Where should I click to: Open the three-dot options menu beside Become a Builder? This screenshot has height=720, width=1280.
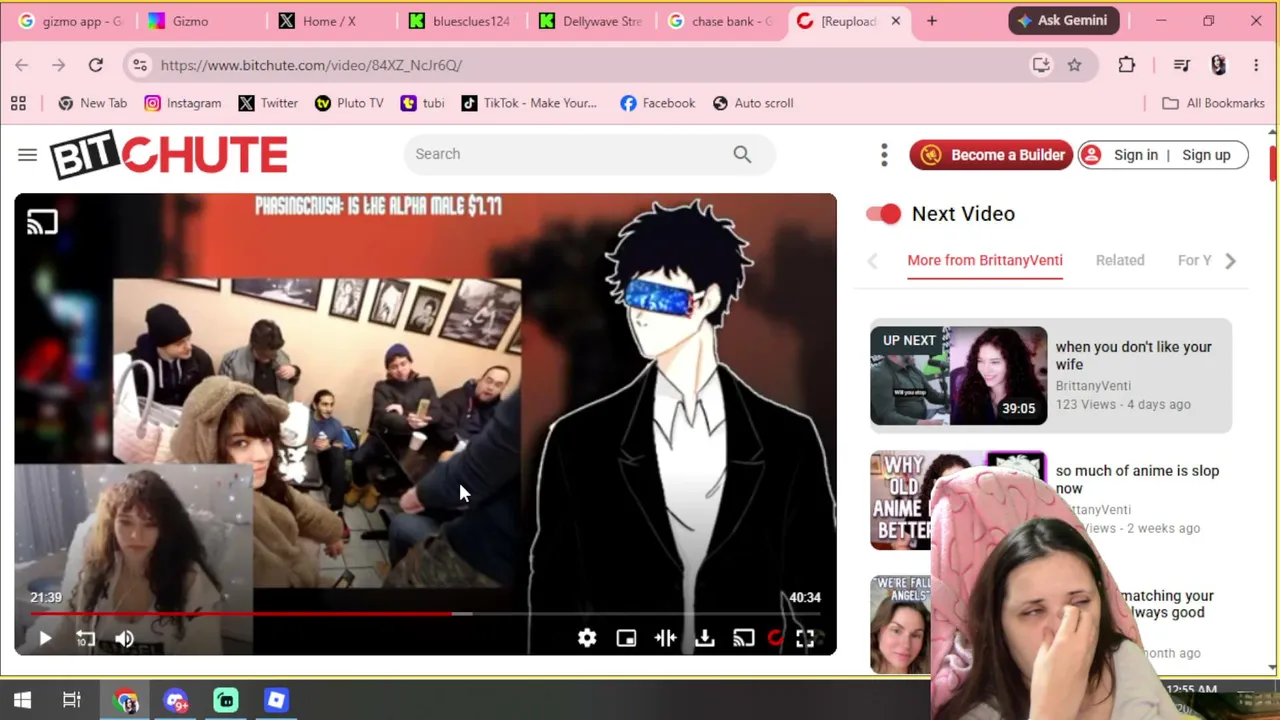[x=884, y=155]
